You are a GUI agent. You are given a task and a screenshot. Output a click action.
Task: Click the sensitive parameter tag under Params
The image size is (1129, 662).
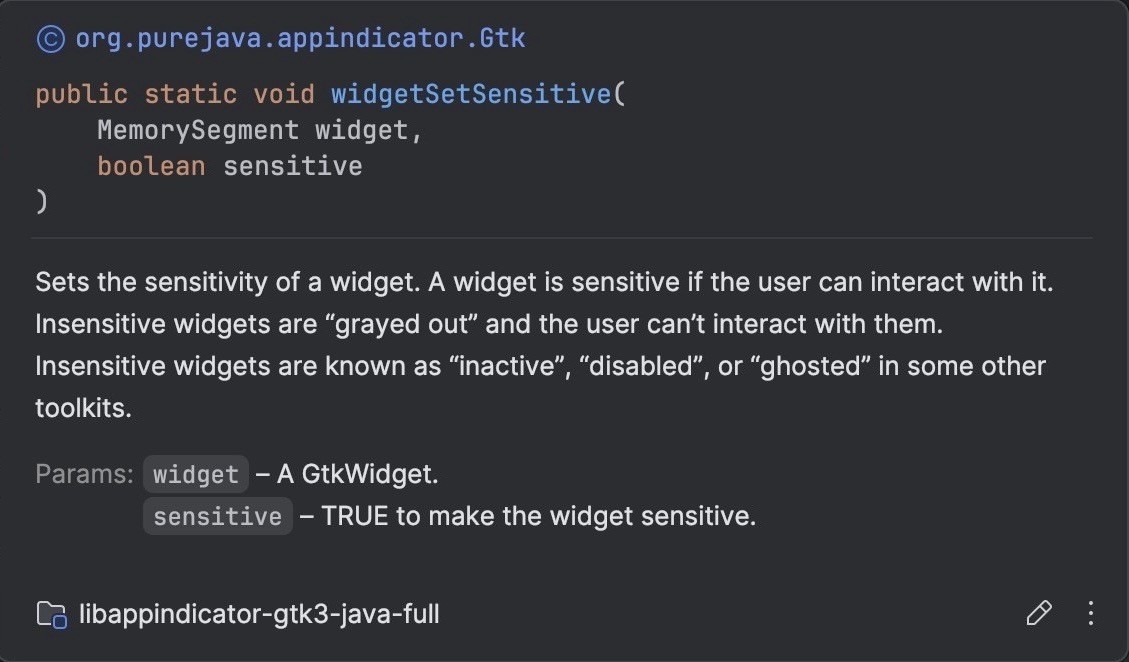217,516
